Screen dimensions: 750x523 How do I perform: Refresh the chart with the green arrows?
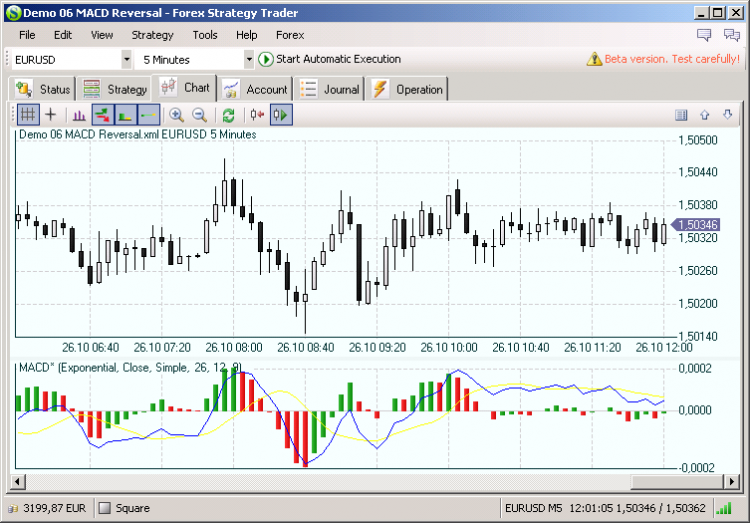pos(229,115)
